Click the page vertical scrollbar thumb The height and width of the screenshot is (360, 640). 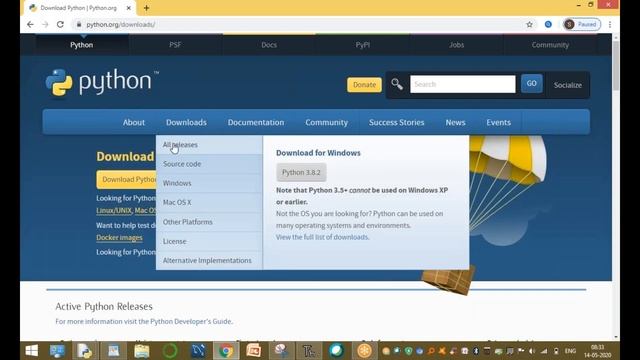pos(616,65)
